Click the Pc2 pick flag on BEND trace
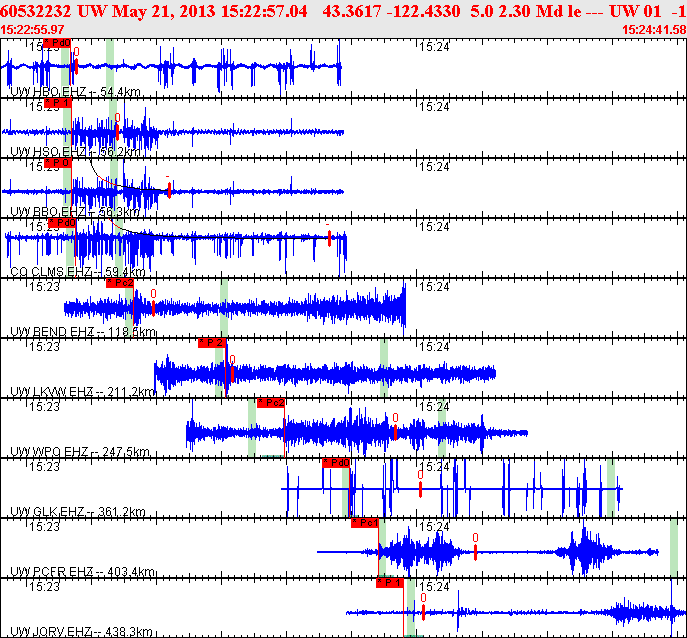This screenshot has height=638, width=687. 120,283
